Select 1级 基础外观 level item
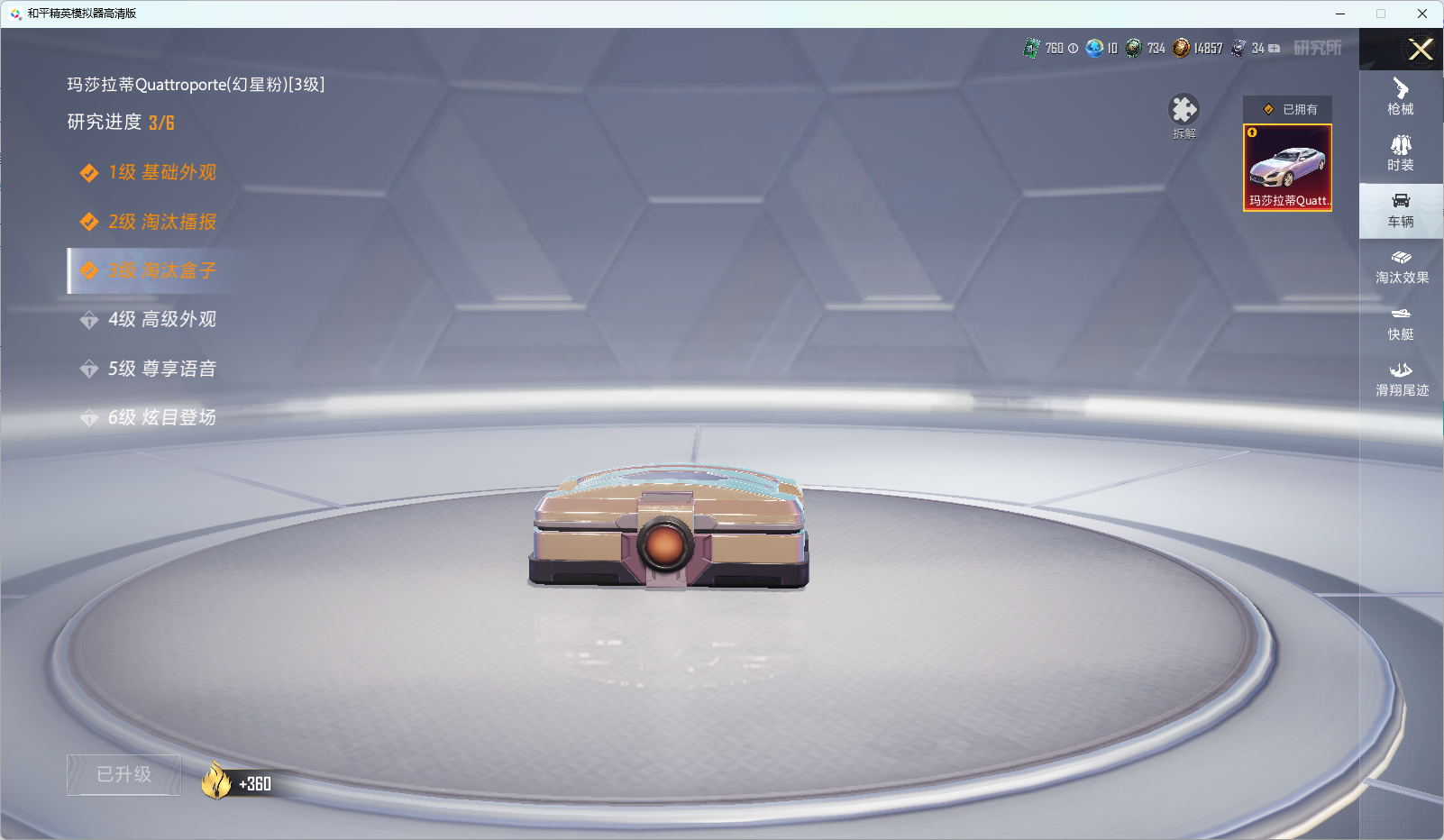Viewport: 1444px width, 840px height. pos(161,172)
